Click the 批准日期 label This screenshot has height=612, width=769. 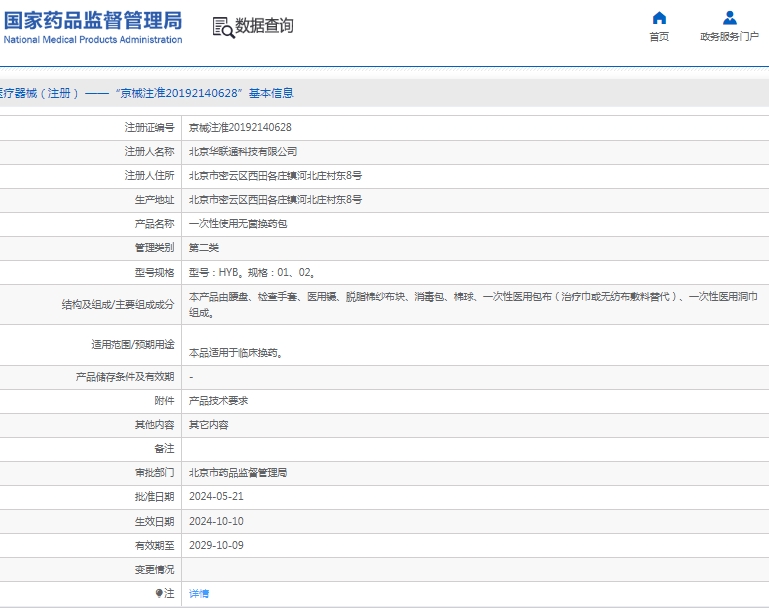pos(154,496)
